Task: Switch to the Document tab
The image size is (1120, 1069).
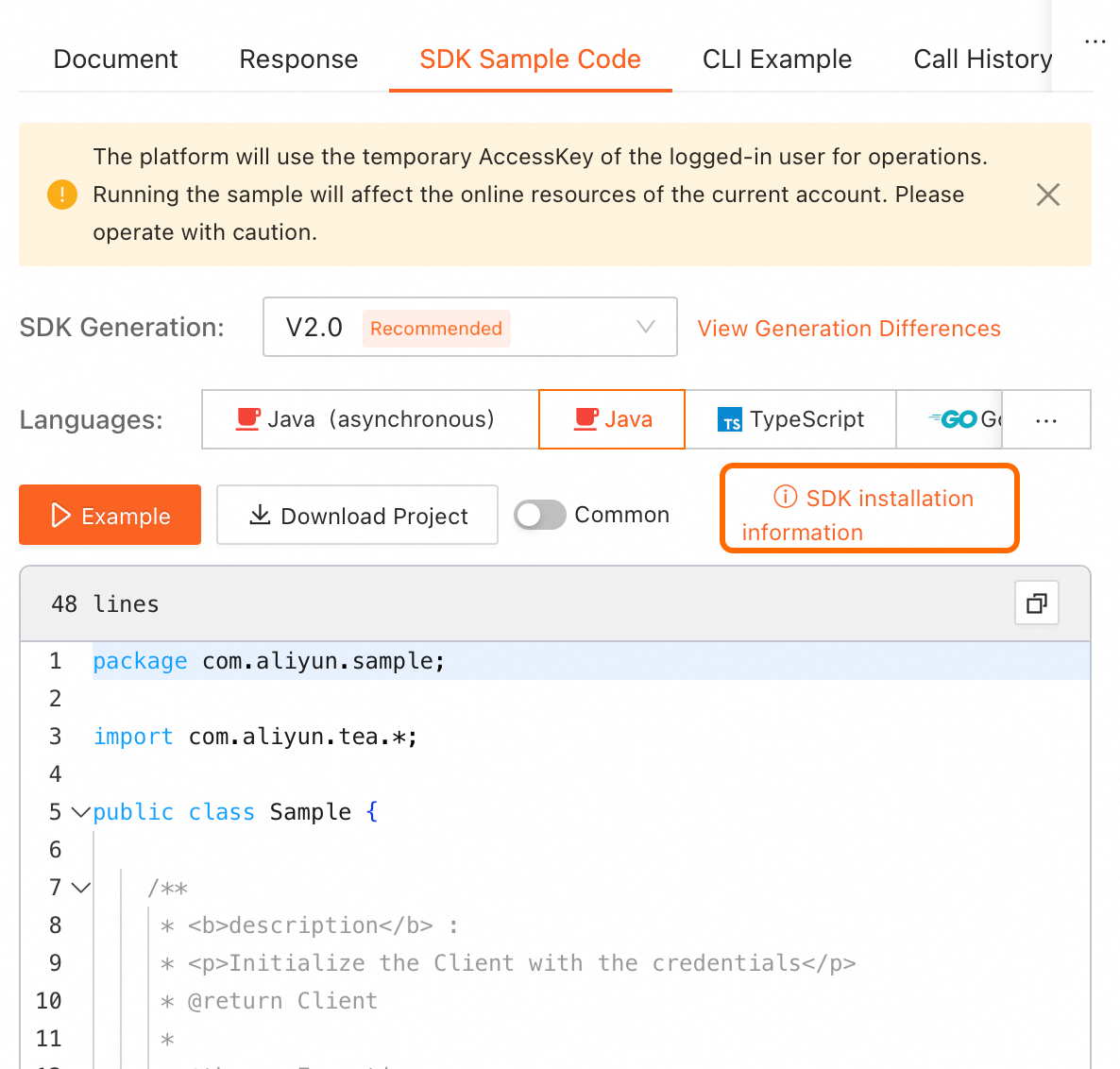Action: tap(116, 59)
